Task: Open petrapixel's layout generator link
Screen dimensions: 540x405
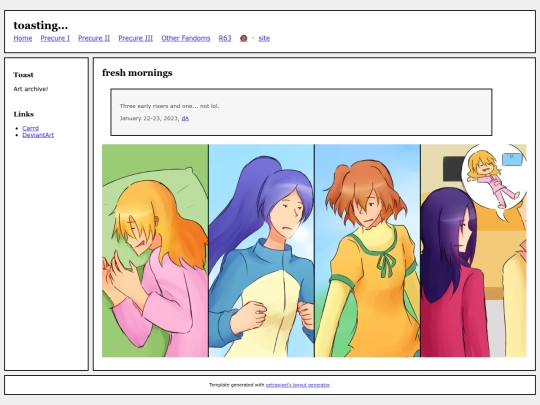Action: pyautogui.click(x=298, y=385)
